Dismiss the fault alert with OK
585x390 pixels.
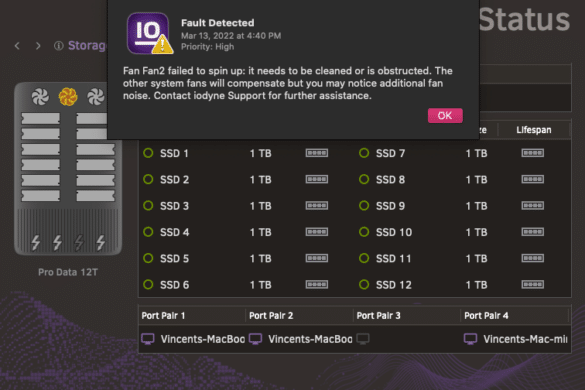pyautogui.click(x=445, y=116)
